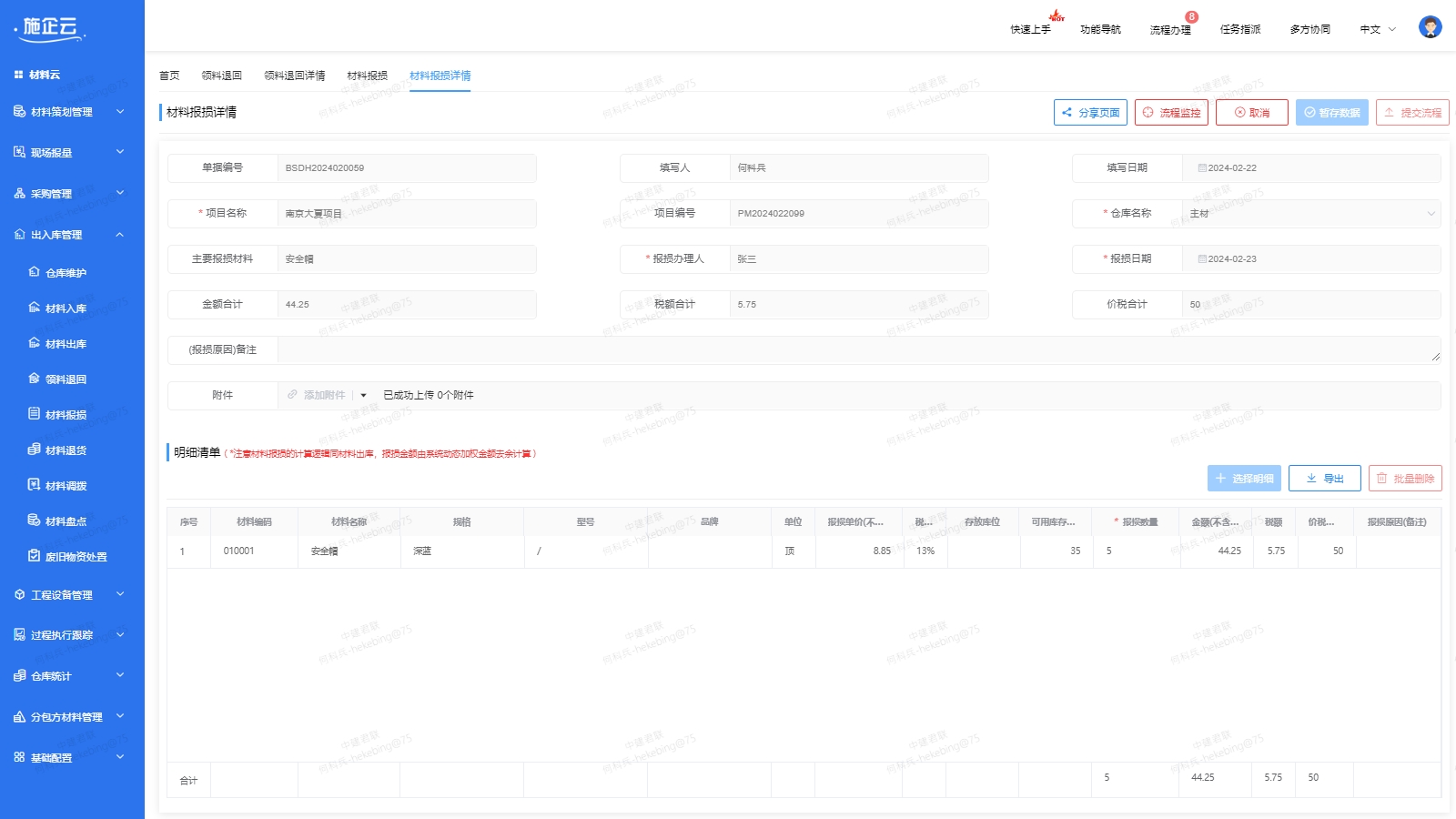Expand the 基础配置 menu chevron

(119, 757)
